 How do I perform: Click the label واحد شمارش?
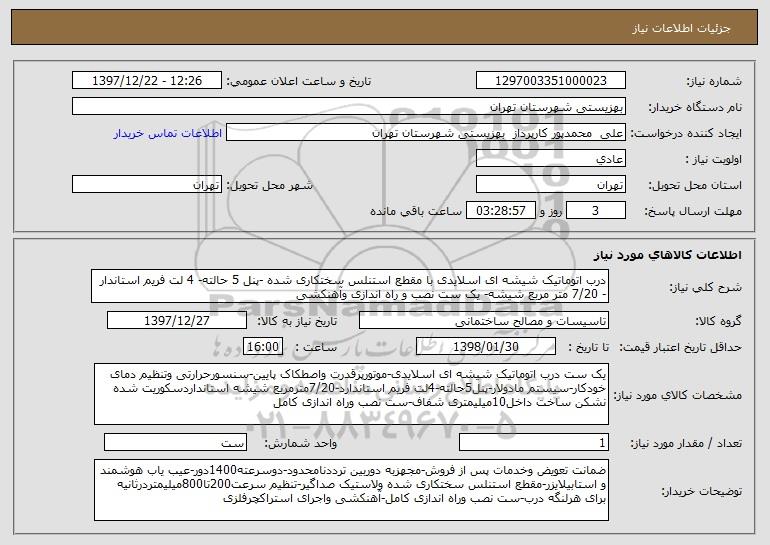click(x=301, y=443)
